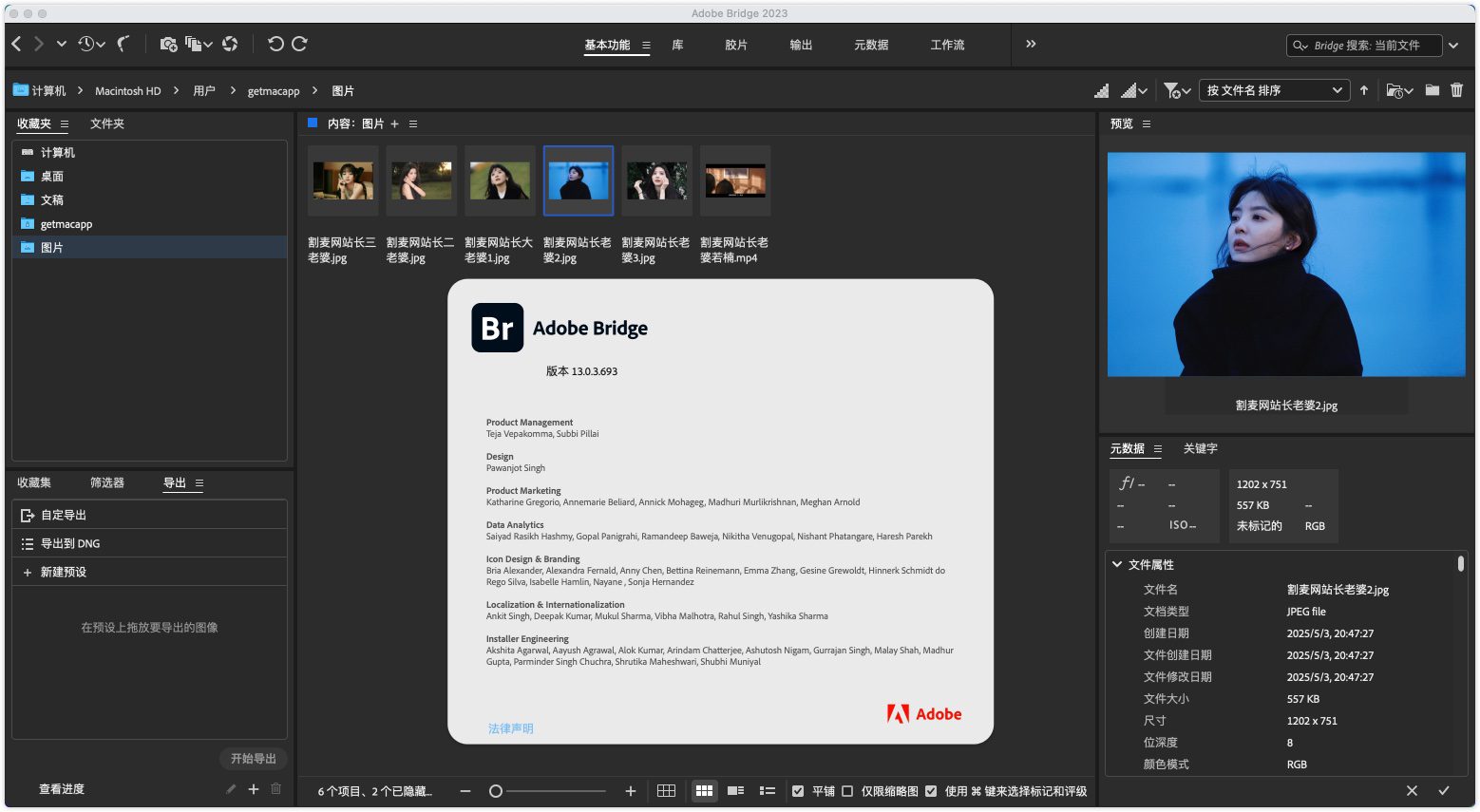Switch to the 元数据 workspace
The height and width of the screenshot is (812, 1480).
coord(870,45)
